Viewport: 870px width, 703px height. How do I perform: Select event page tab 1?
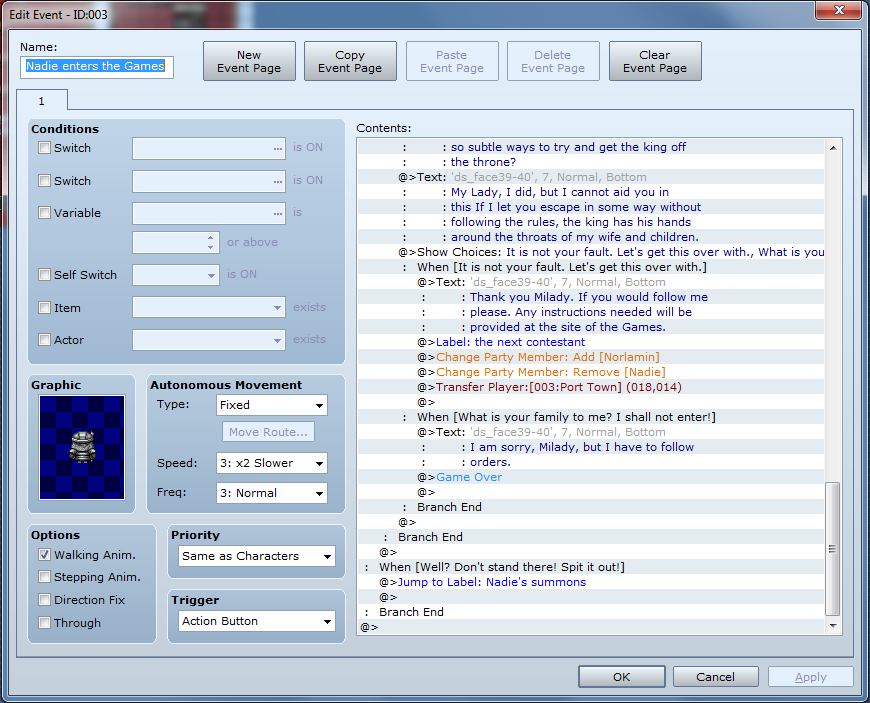click(x=42, y=101)
